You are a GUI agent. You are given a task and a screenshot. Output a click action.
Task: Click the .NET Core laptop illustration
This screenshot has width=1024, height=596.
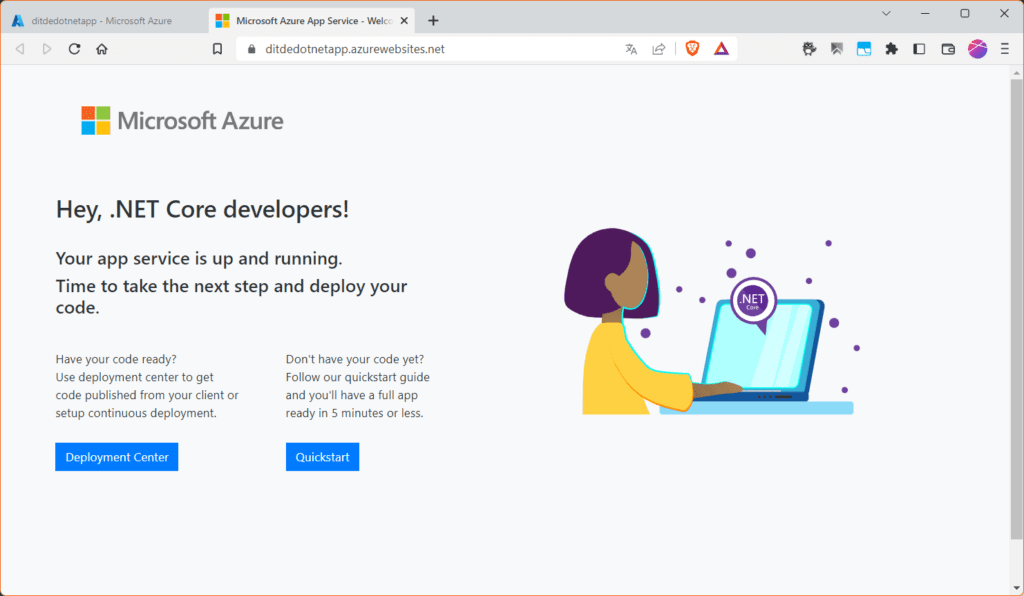point(711,322)
